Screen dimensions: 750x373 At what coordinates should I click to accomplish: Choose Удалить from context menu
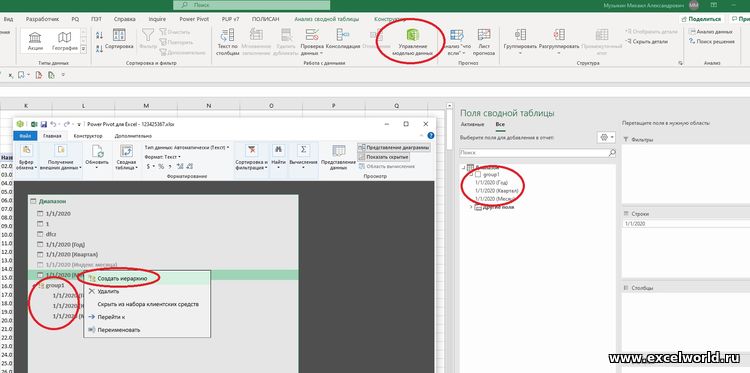tap(147, 291)
